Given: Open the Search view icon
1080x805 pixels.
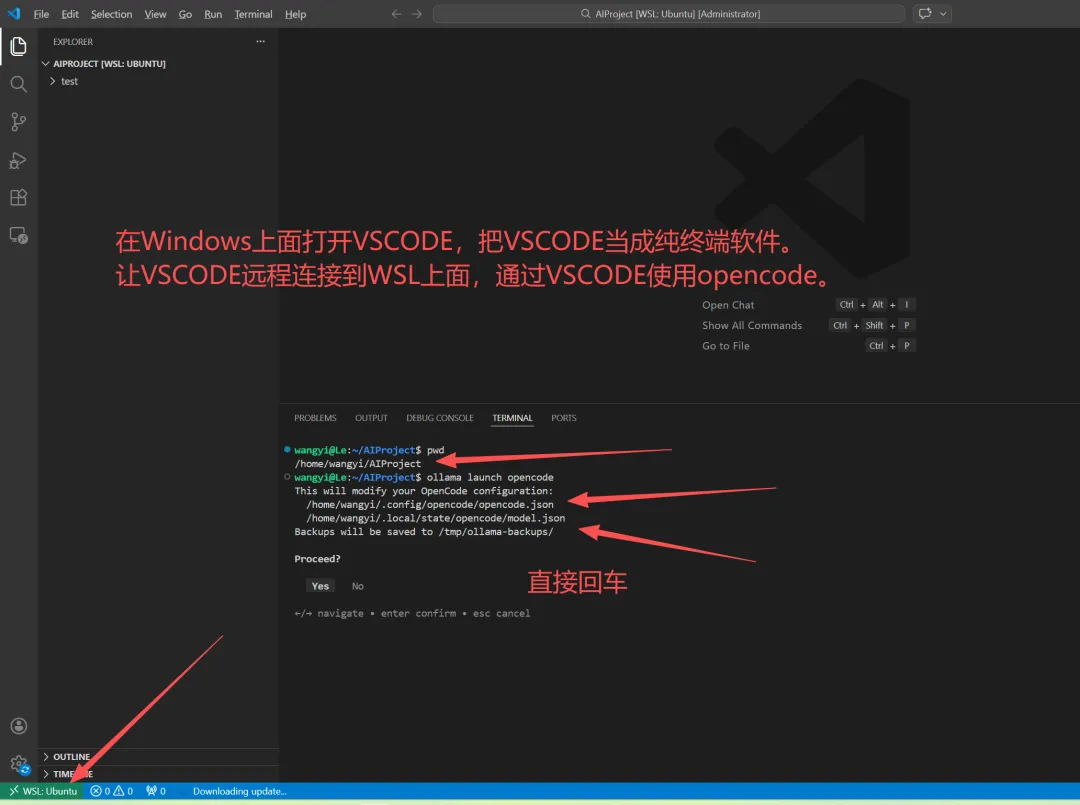Looking at the screenshot, I should (x=19, y=84).
